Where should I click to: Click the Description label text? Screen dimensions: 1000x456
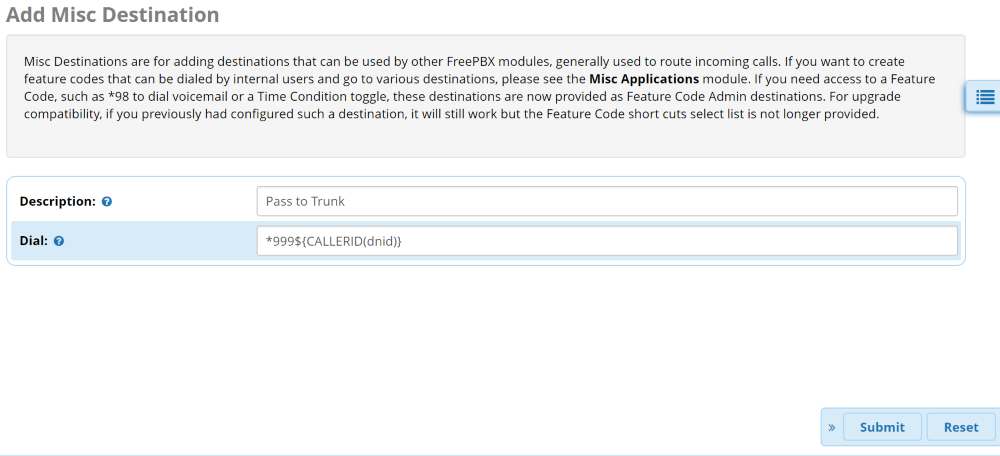coord(57,201)
